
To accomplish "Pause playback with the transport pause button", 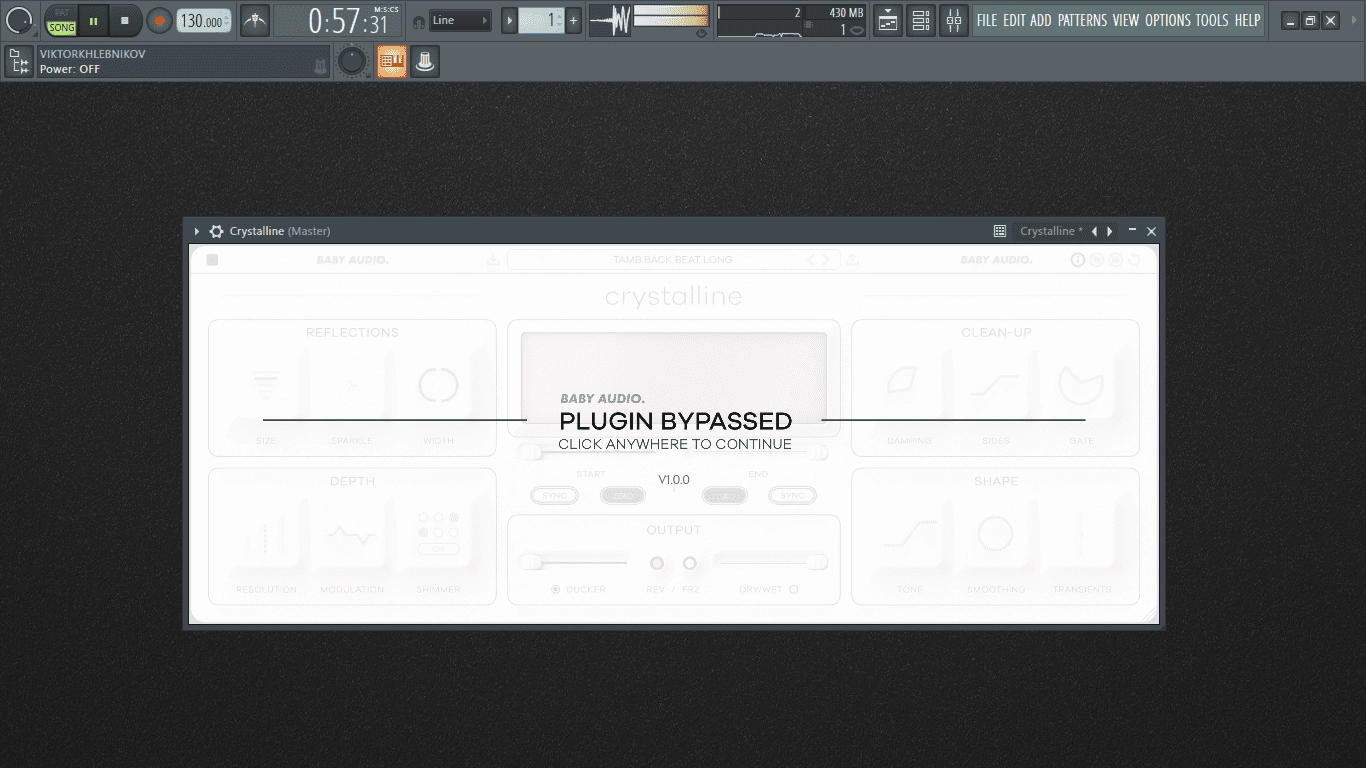I will 93,20.
